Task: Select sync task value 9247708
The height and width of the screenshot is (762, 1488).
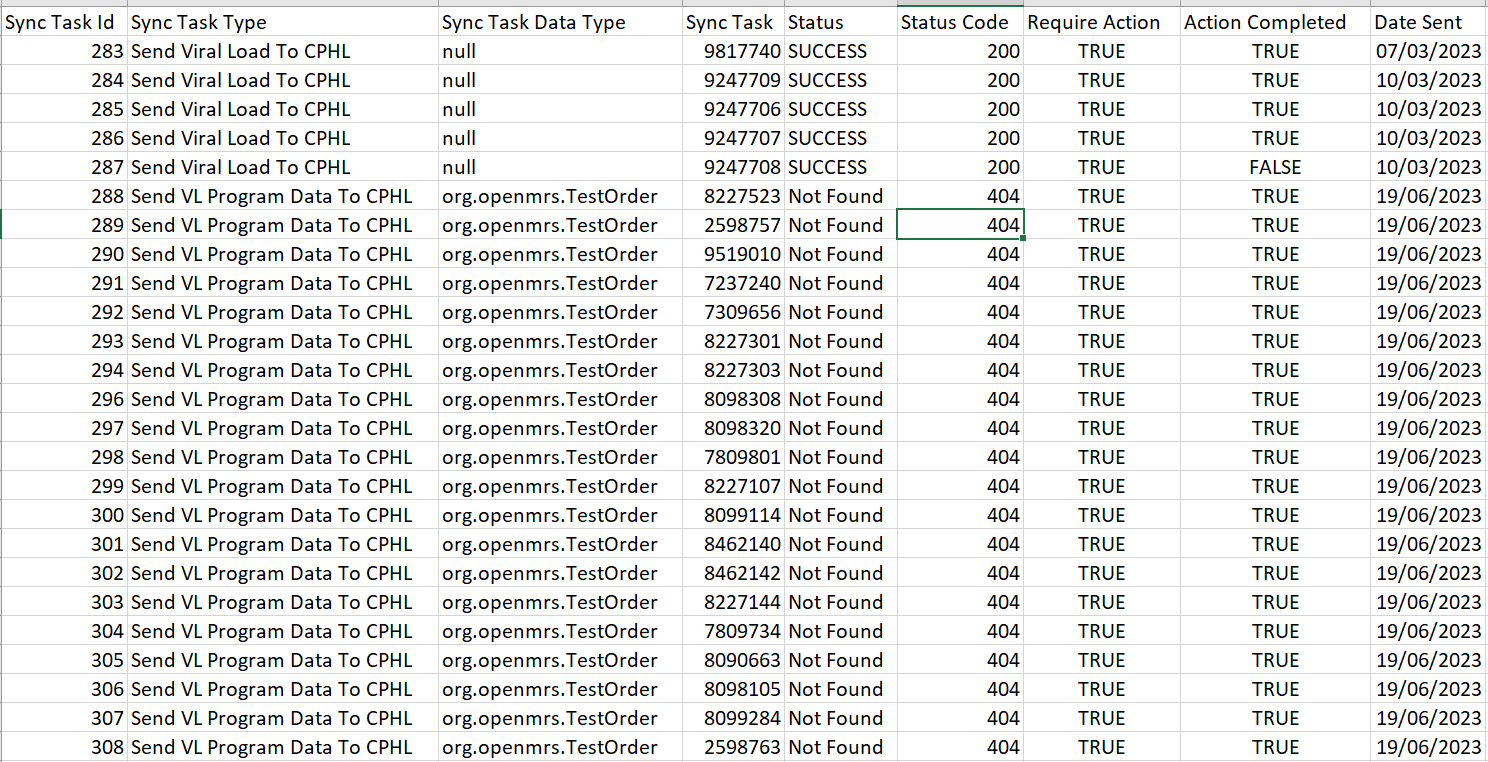Action: (x=733, y=167)
